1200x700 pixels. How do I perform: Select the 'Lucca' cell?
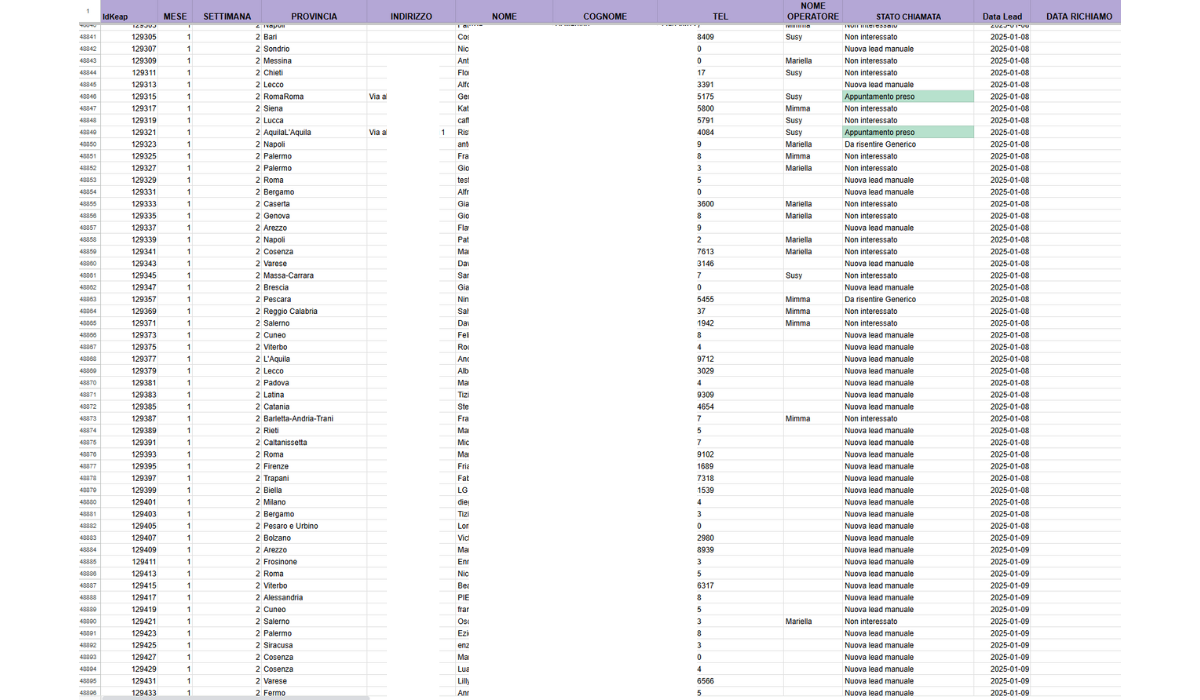click(x=314, y=121)
